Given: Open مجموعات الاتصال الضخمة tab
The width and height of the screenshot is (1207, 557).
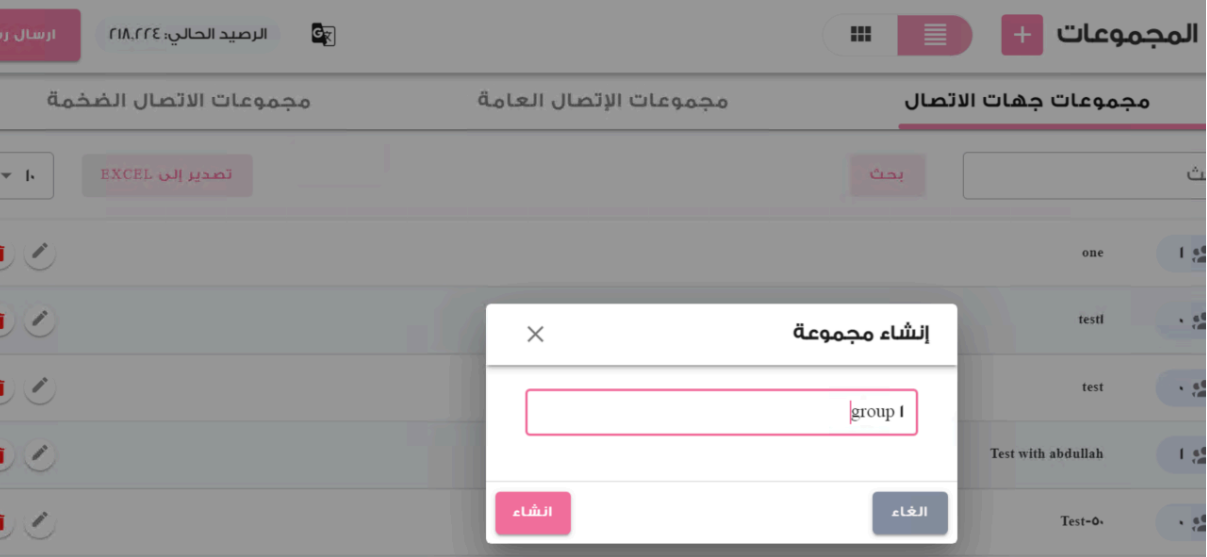Looking at the screenshot, I should 179,101.
